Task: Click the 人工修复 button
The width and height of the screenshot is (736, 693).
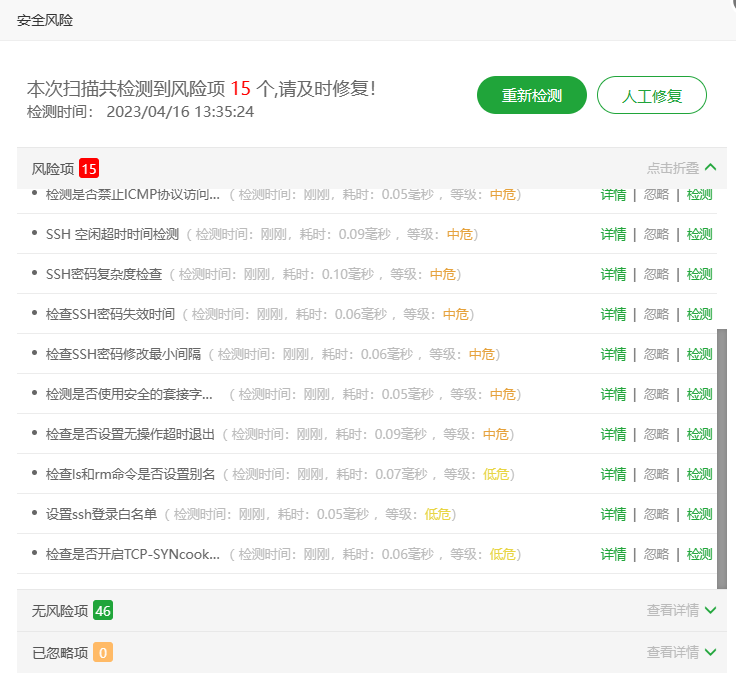Action: tap(652, 95)
